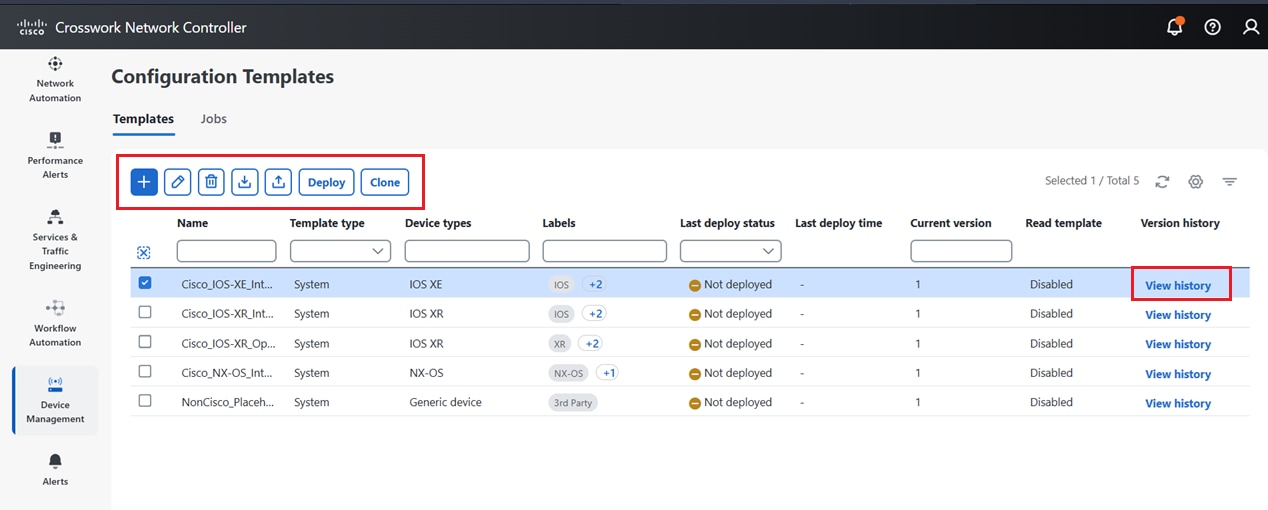Image resolution: width=1268 pixels, height=510 pixels.
Task: View history for Cisco_IOS-XR_Int template
Action: pos(1178,315)
